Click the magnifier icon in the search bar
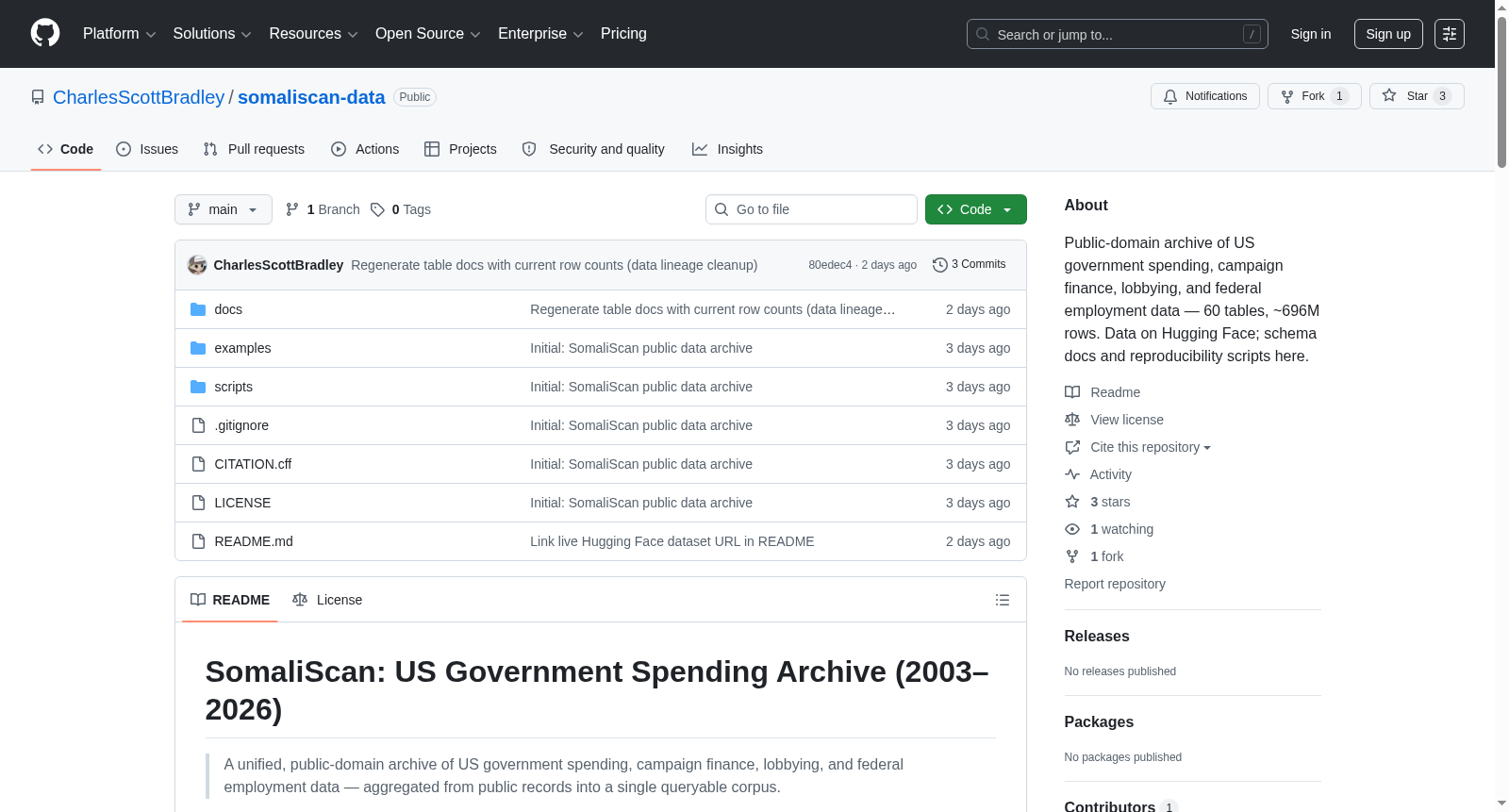Viewport: 1509px width, 812px height. click(983, 34)
